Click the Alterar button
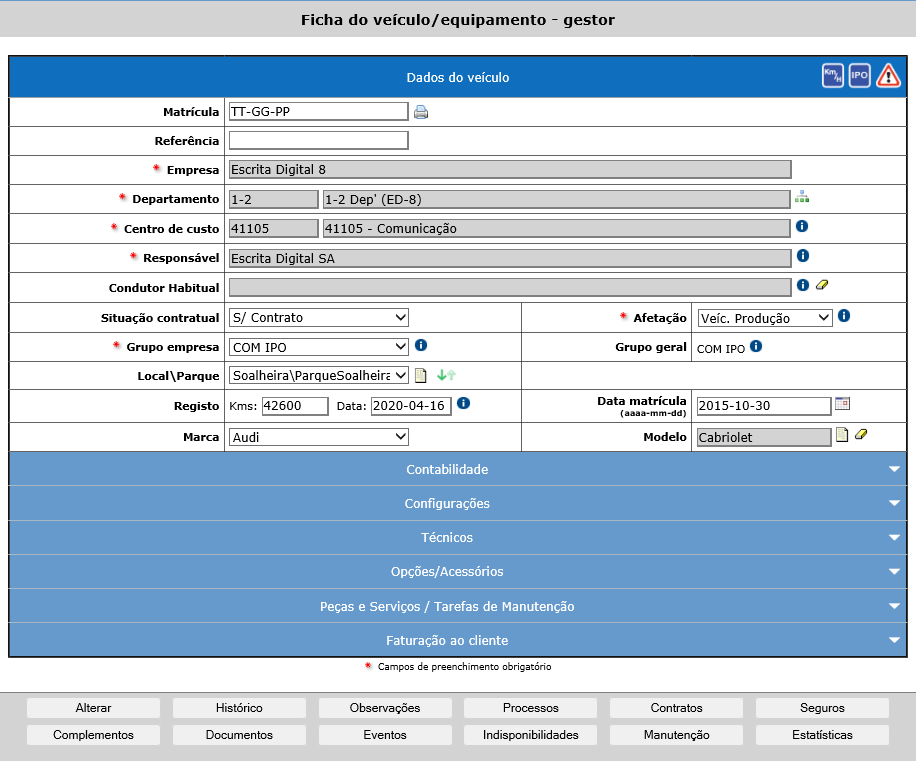This screenshot has height=761, width=916. click(x=93, y=708)
